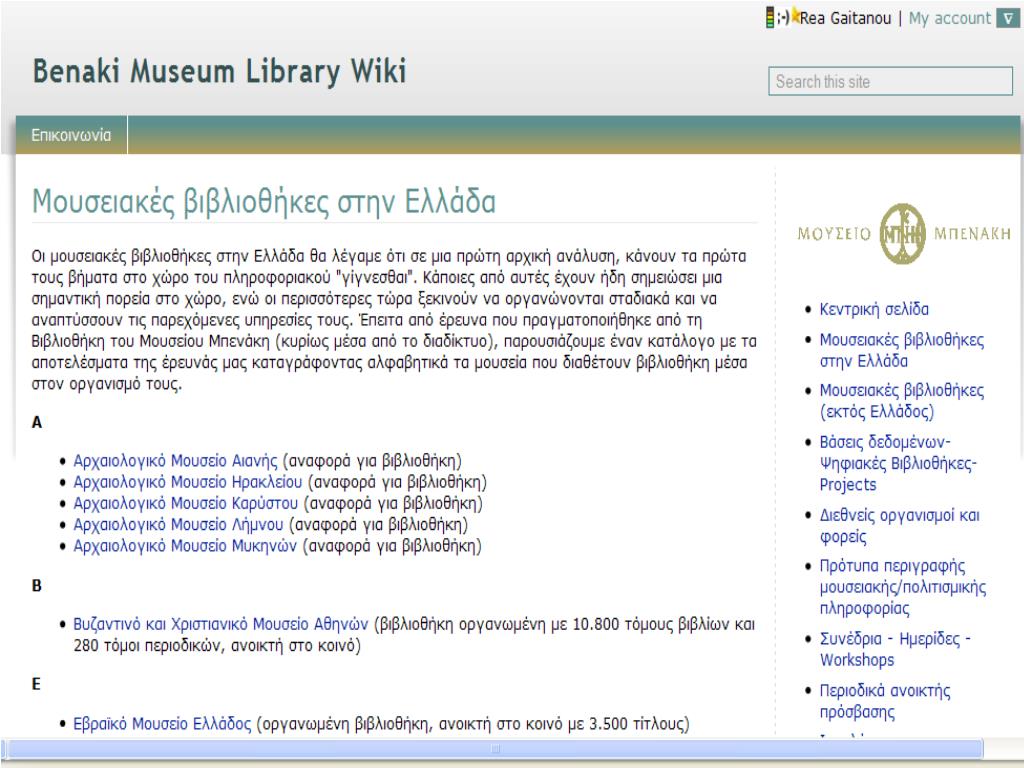Open Αρχαιολογικό Μουσείο Μυκηνών link
Screen dimensions: 1024x768
tap(185, 545)
